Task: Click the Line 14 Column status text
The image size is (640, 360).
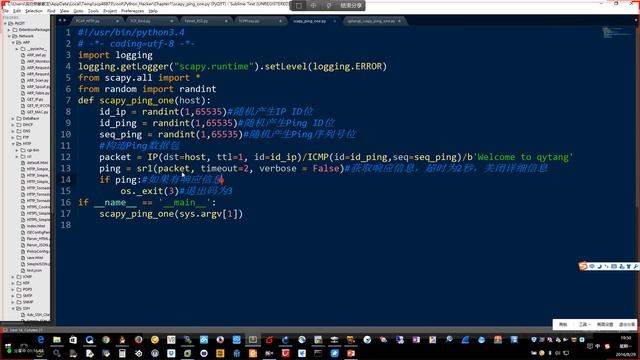Action: click(x=26, y=330)
